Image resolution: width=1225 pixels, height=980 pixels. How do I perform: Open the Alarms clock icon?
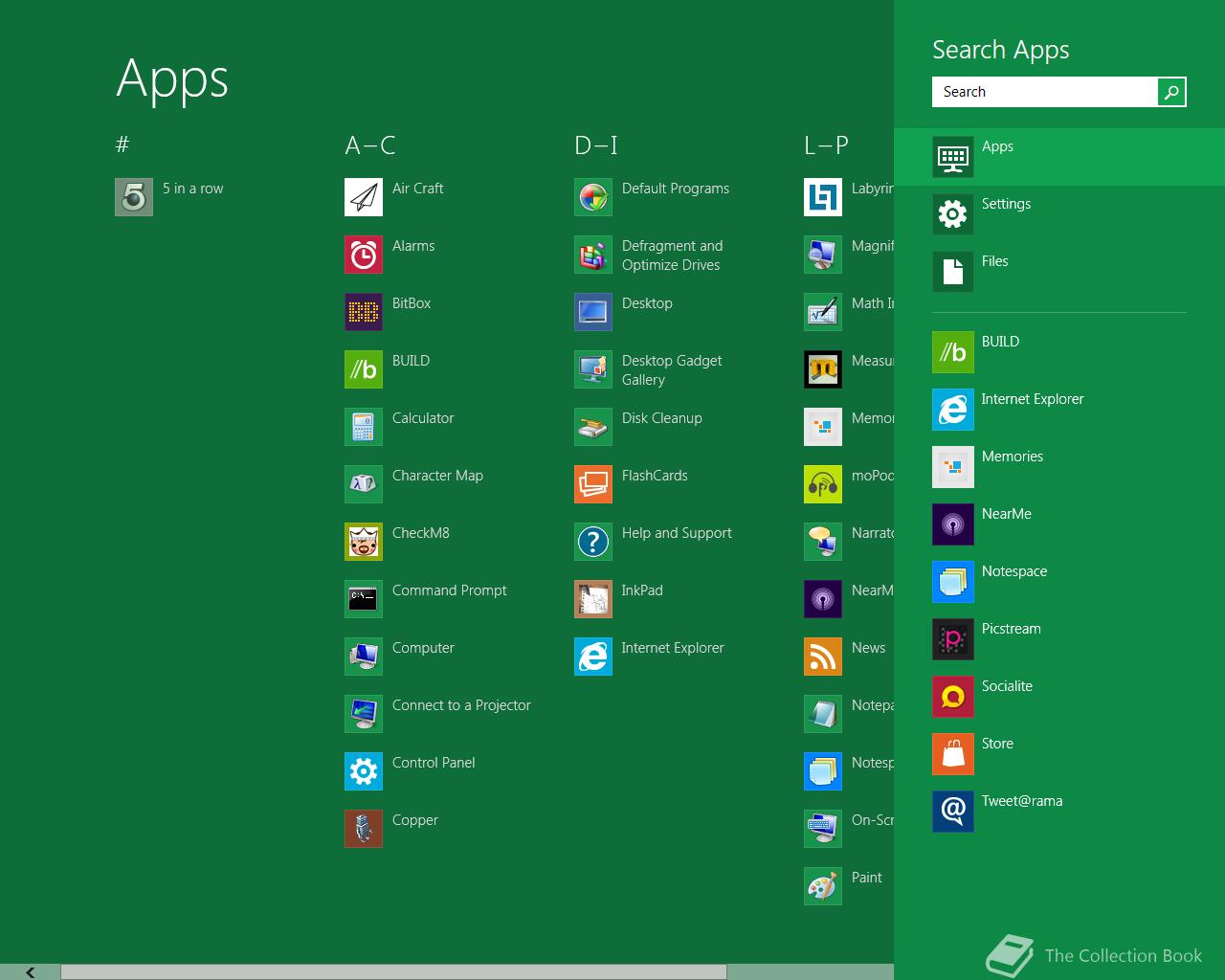(x=364, y=255)
